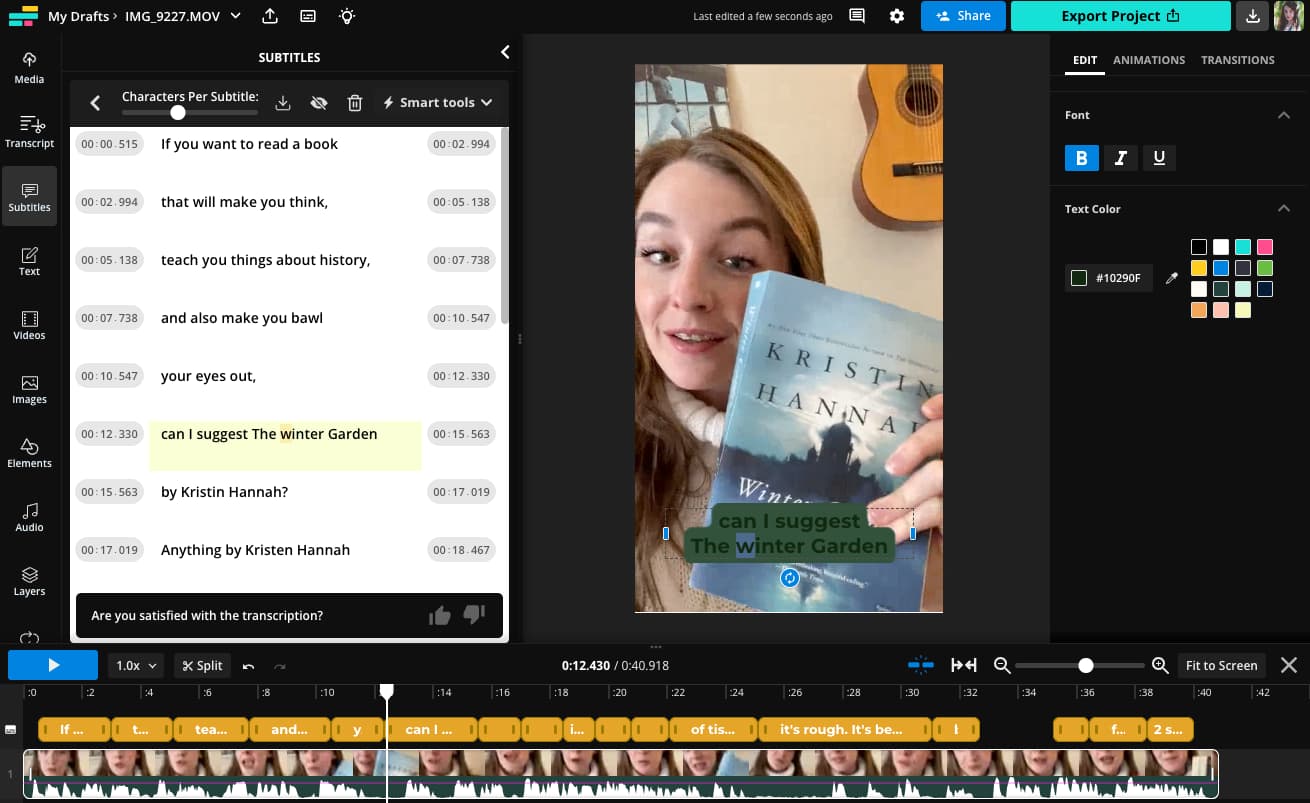The width and height of the screenshot is (1310, 803).
Task: Click the upload icon in the top bar
Action: (x=270, y=16)
